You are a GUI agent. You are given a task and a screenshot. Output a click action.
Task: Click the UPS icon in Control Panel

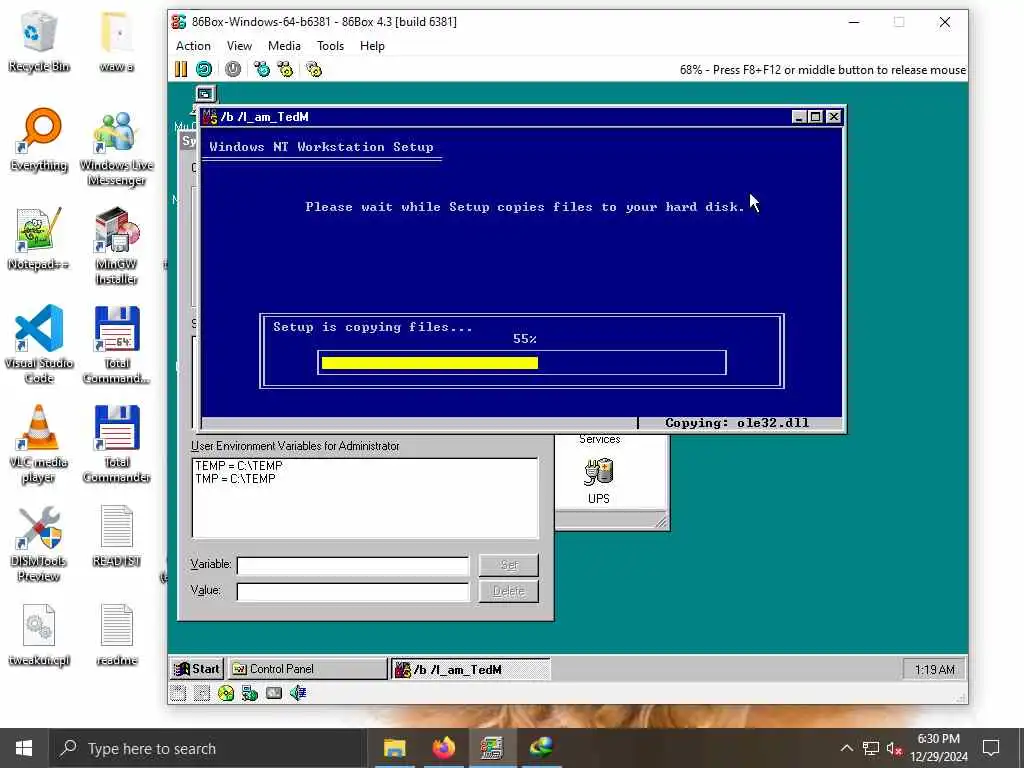click(598, 481)
